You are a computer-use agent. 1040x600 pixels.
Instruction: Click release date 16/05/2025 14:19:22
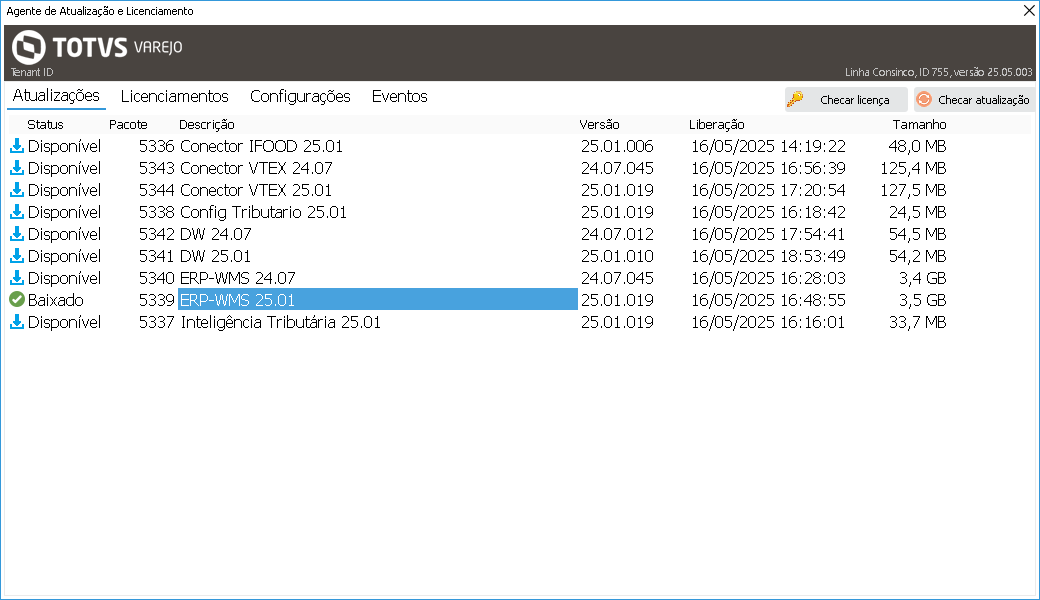click(x=768, y=146)
